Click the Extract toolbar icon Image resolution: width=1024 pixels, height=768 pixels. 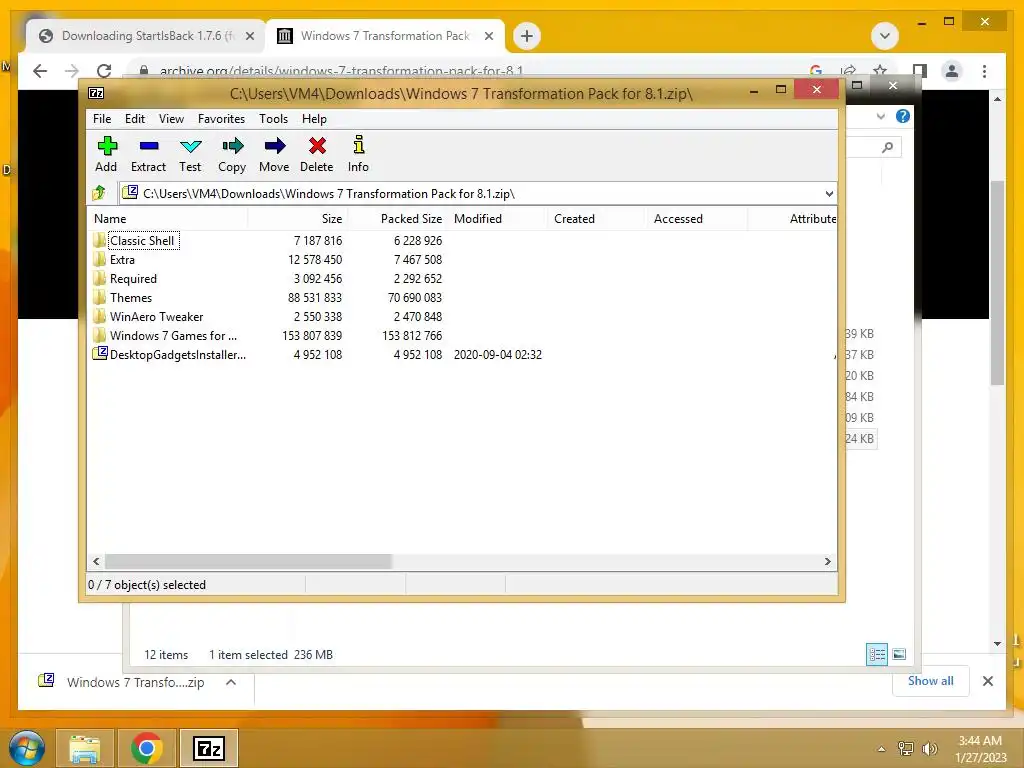[148, 154]
